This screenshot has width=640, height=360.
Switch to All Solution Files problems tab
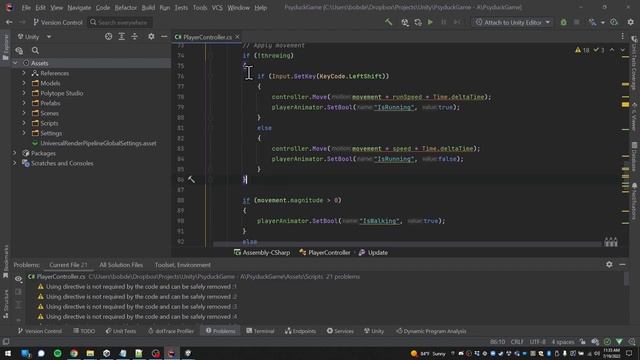tap(121, 265)
